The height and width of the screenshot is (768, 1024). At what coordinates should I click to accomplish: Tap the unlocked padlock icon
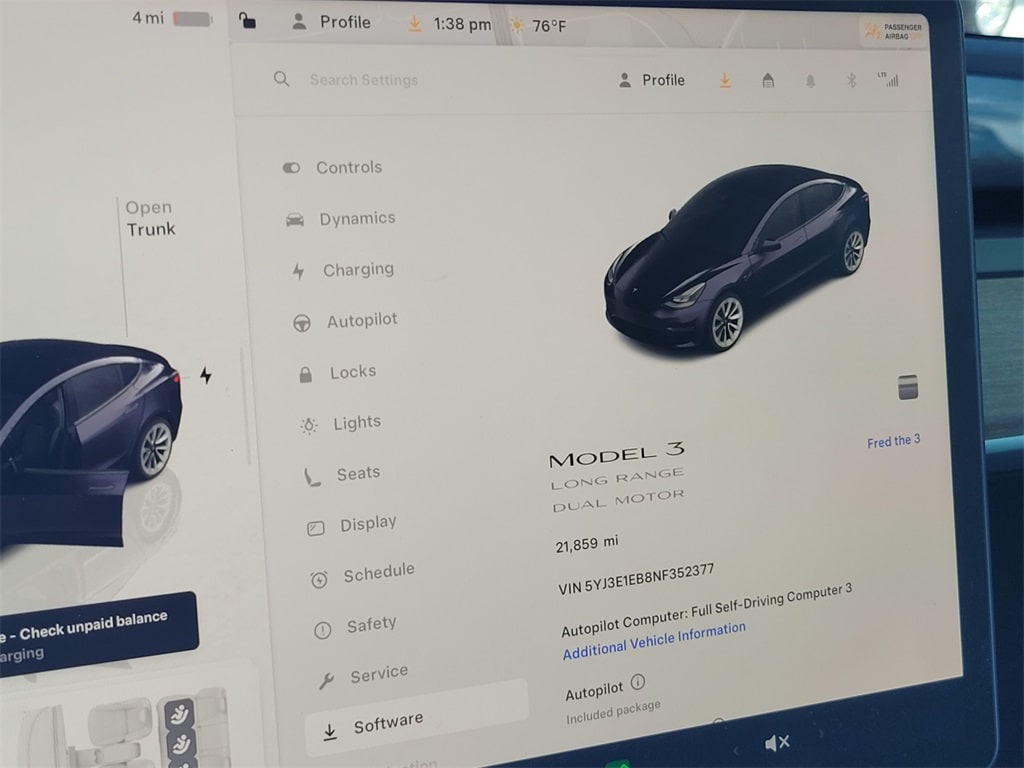point(247,20)
